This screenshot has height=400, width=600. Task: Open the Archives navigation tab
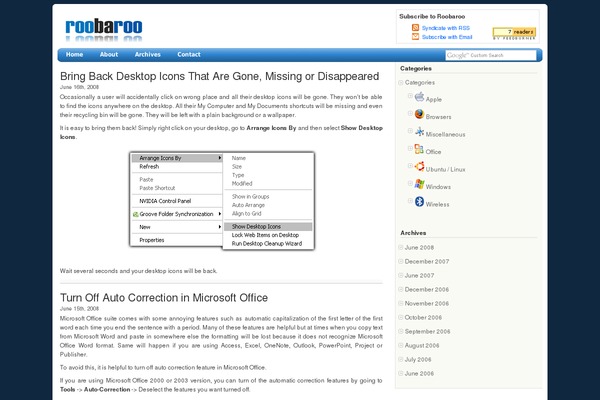pos(147,54)
